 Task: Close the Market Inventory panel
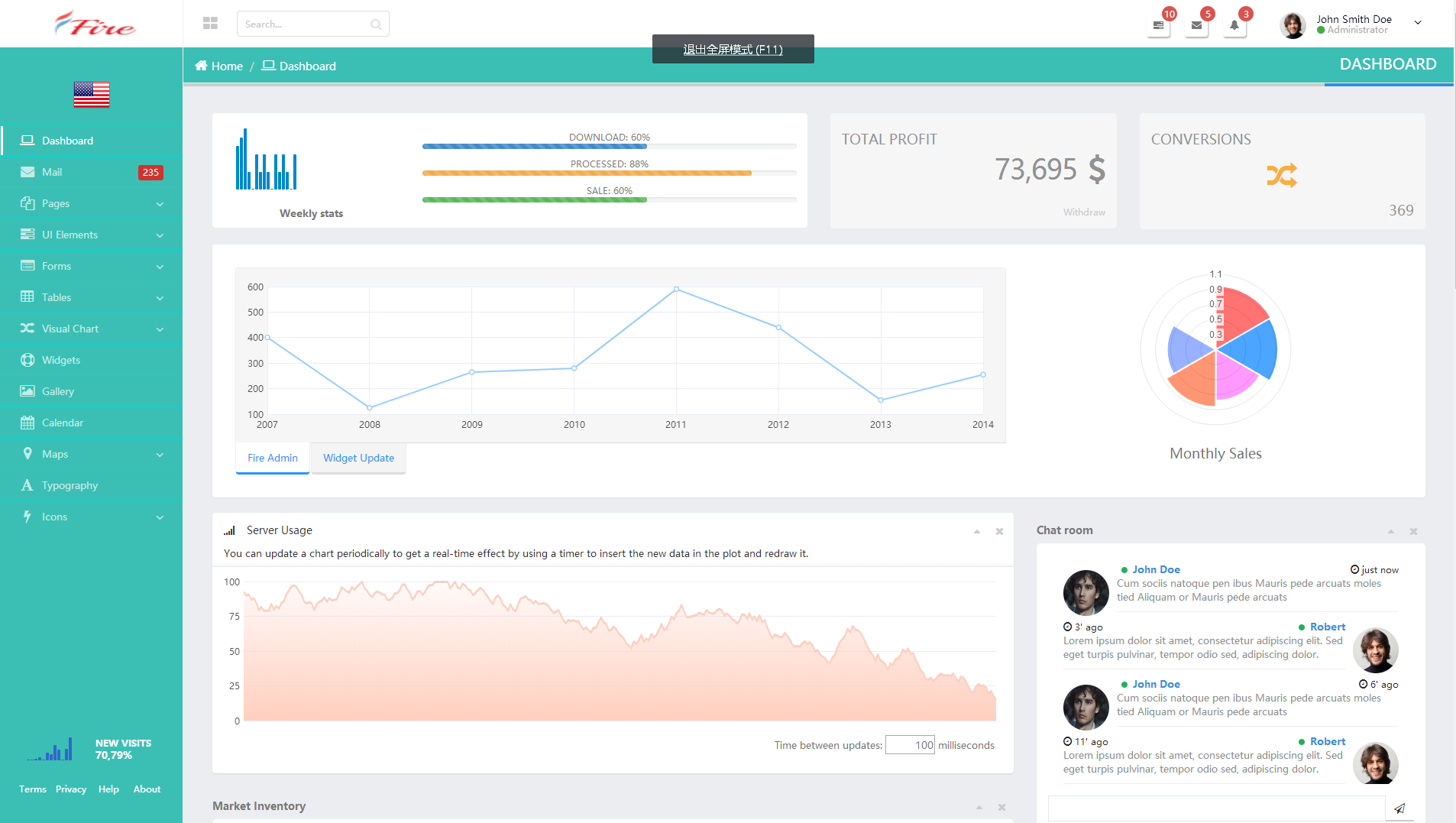pos(1001,807)
